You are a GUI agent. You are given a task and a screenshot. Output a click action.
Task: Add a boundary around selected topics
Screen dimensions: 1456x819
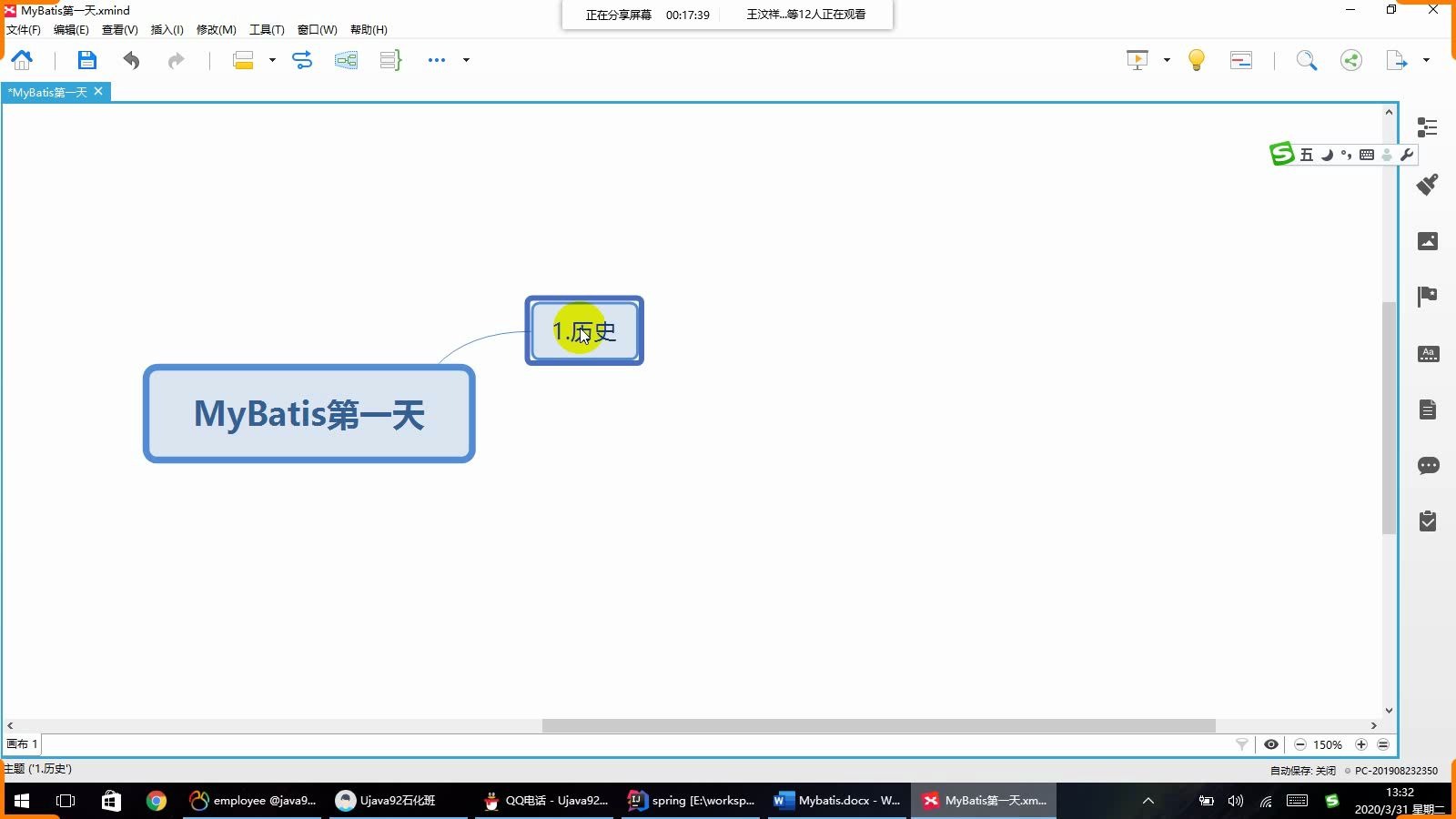pyautogui.click(x=346, y=60)
